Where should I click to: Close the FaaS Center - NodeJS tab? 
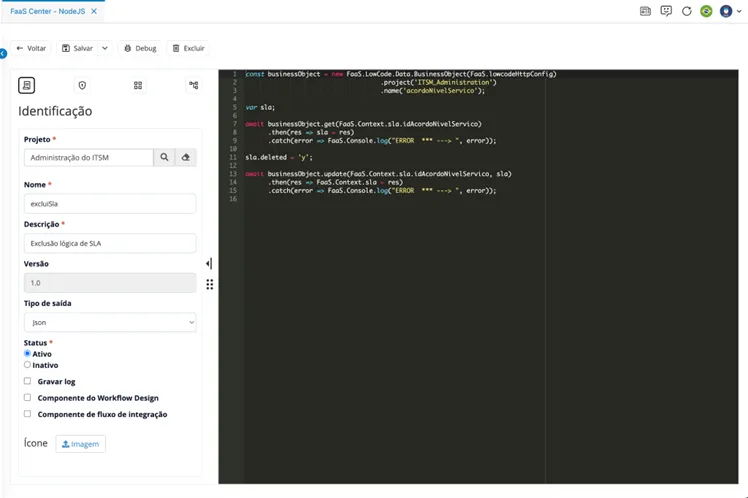coord(94,11)
